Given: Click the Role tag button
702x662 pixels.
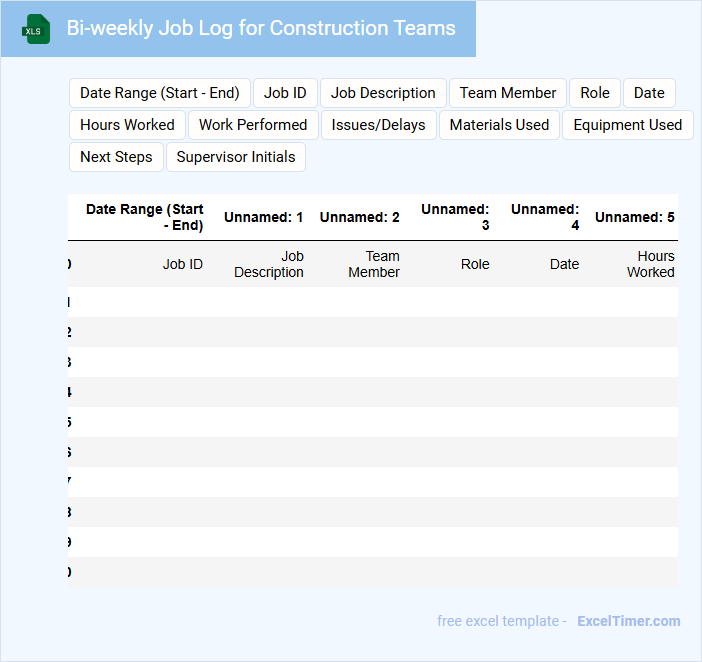Looking at the screenshot, I should [x=595, y=93].
